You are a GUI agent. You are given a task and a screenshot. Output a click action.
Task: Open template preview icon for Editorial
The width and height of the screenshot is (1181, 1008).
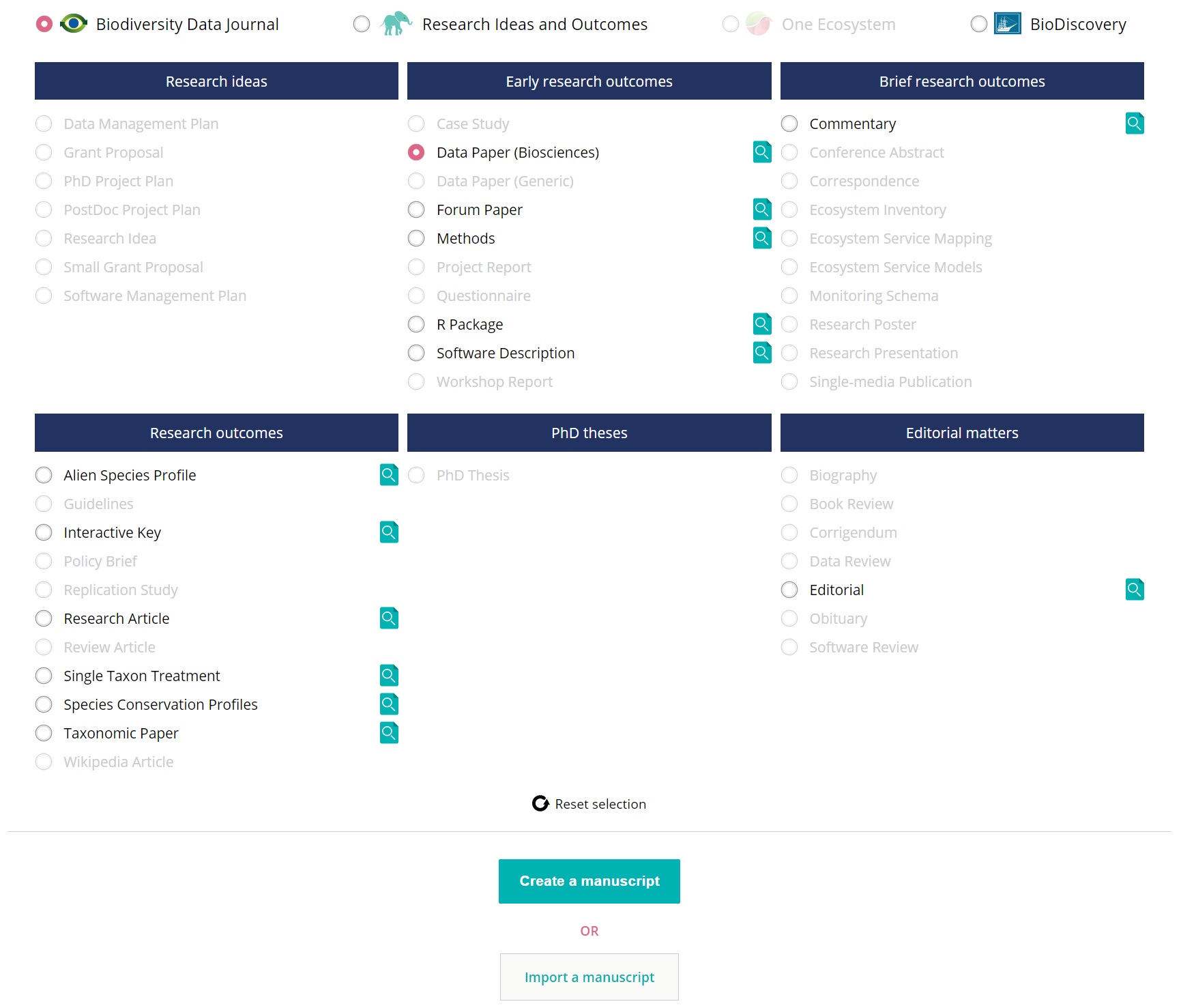pos(1135,590)
